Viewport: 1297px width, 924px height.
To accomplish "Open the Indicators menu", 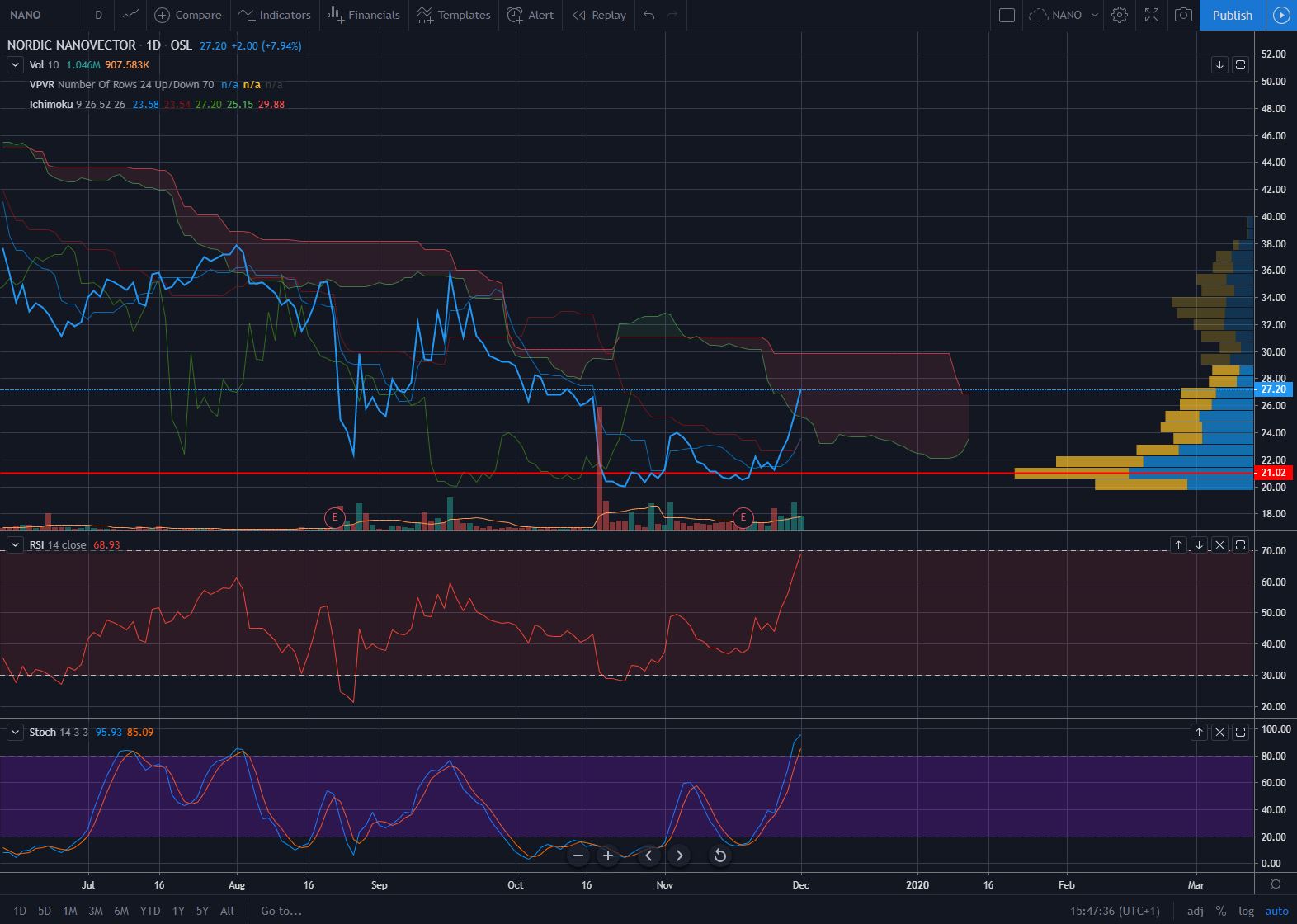I will 275,15.
